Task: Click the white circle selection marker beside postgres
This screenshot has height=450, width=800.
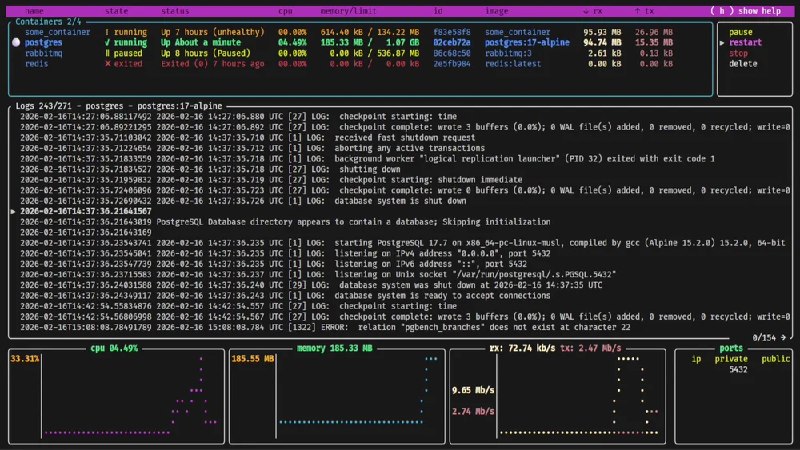Action: click(16, 42)
